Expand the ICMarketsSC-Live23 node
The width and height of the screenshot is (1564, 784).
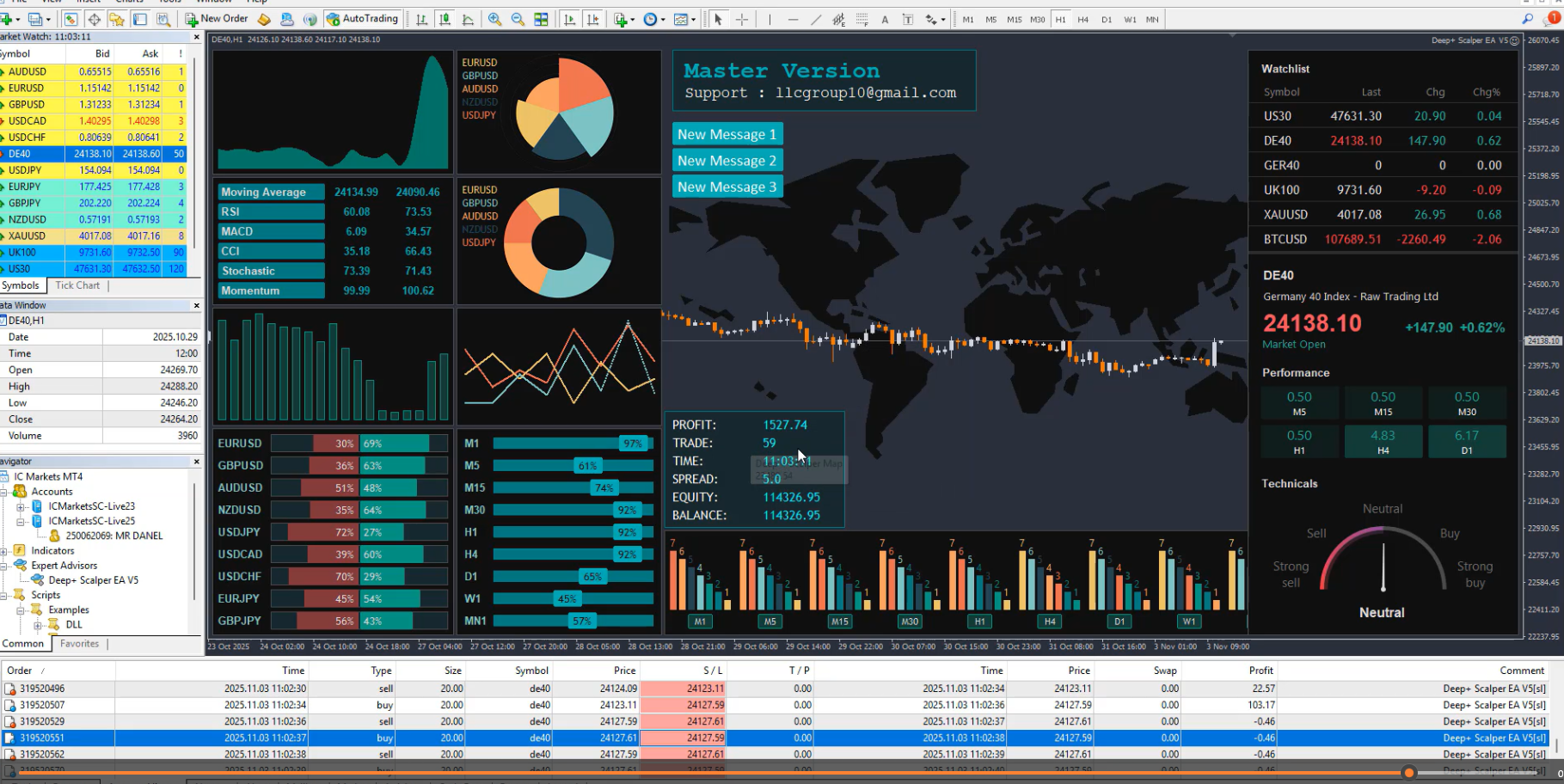pyautogui.click(x=21, y=506)
